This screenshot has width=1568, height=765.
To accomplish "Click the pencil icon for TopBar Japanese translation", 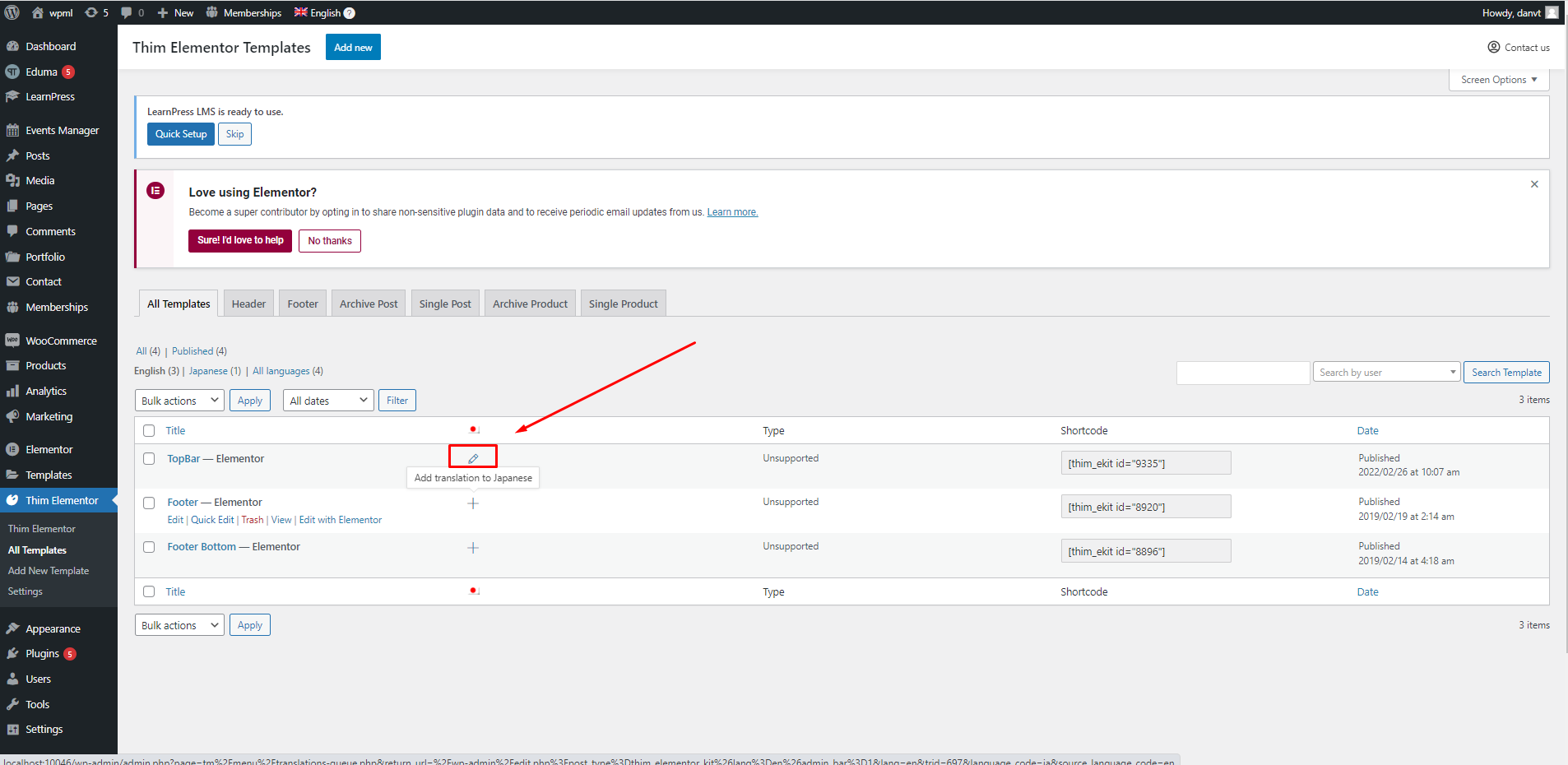I will coord(473,458).
